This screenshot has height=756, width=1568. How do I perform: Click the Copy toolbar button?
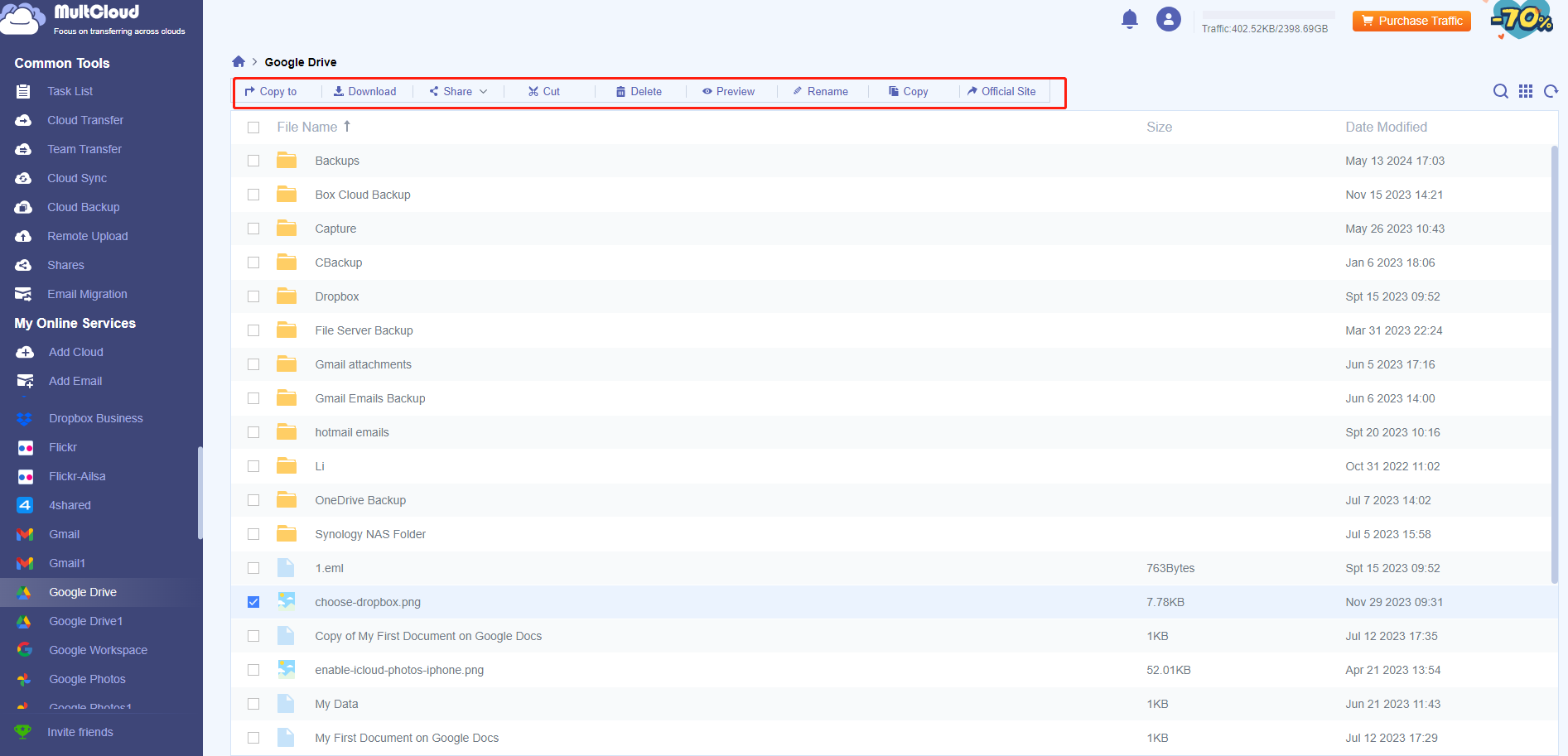(908, 91)
